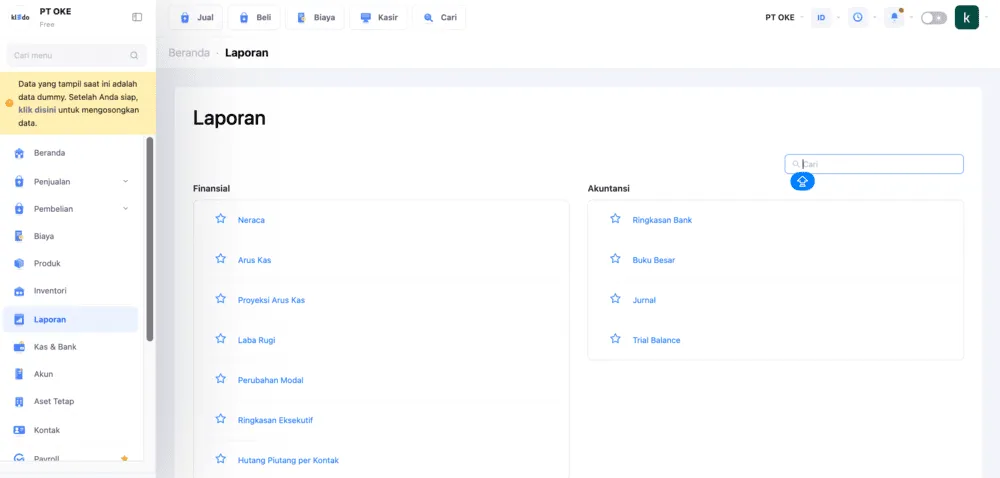Click the Biaya shortcut button
The height and width of the screenshot is (478, 1000).
click(315, 18)
